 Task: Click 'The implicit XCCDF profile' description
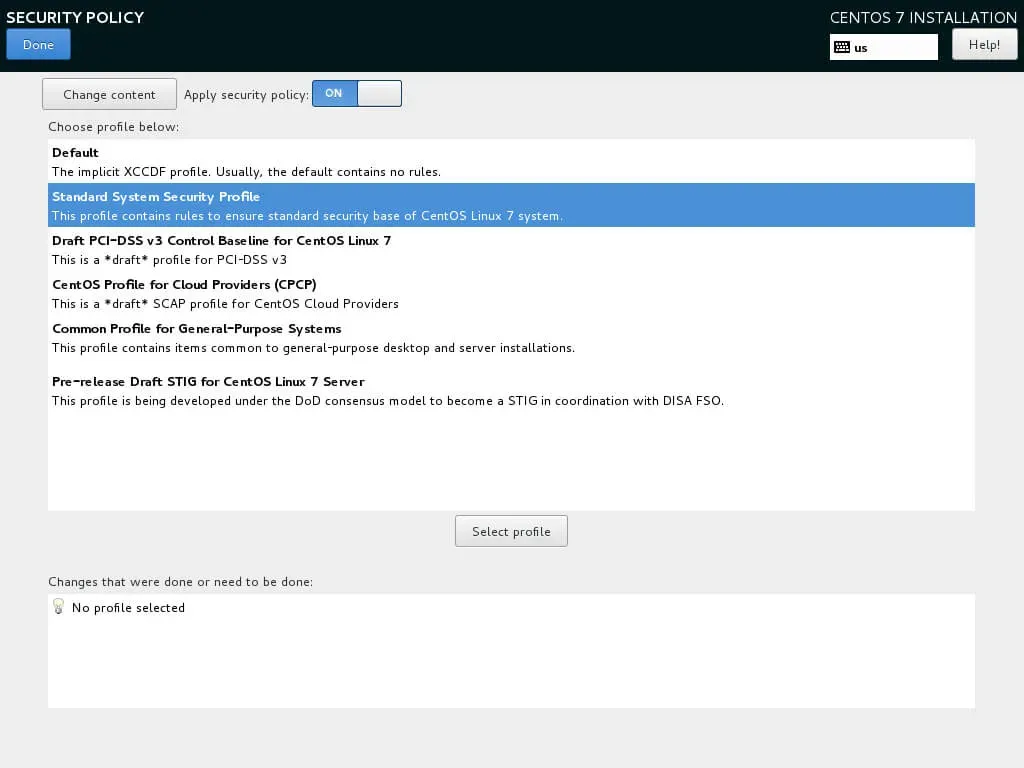(x=246, y=172)
